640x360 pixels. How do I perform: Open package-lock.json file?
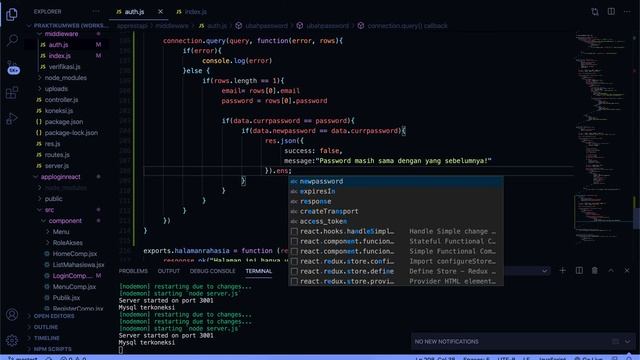tap(71, 133)
